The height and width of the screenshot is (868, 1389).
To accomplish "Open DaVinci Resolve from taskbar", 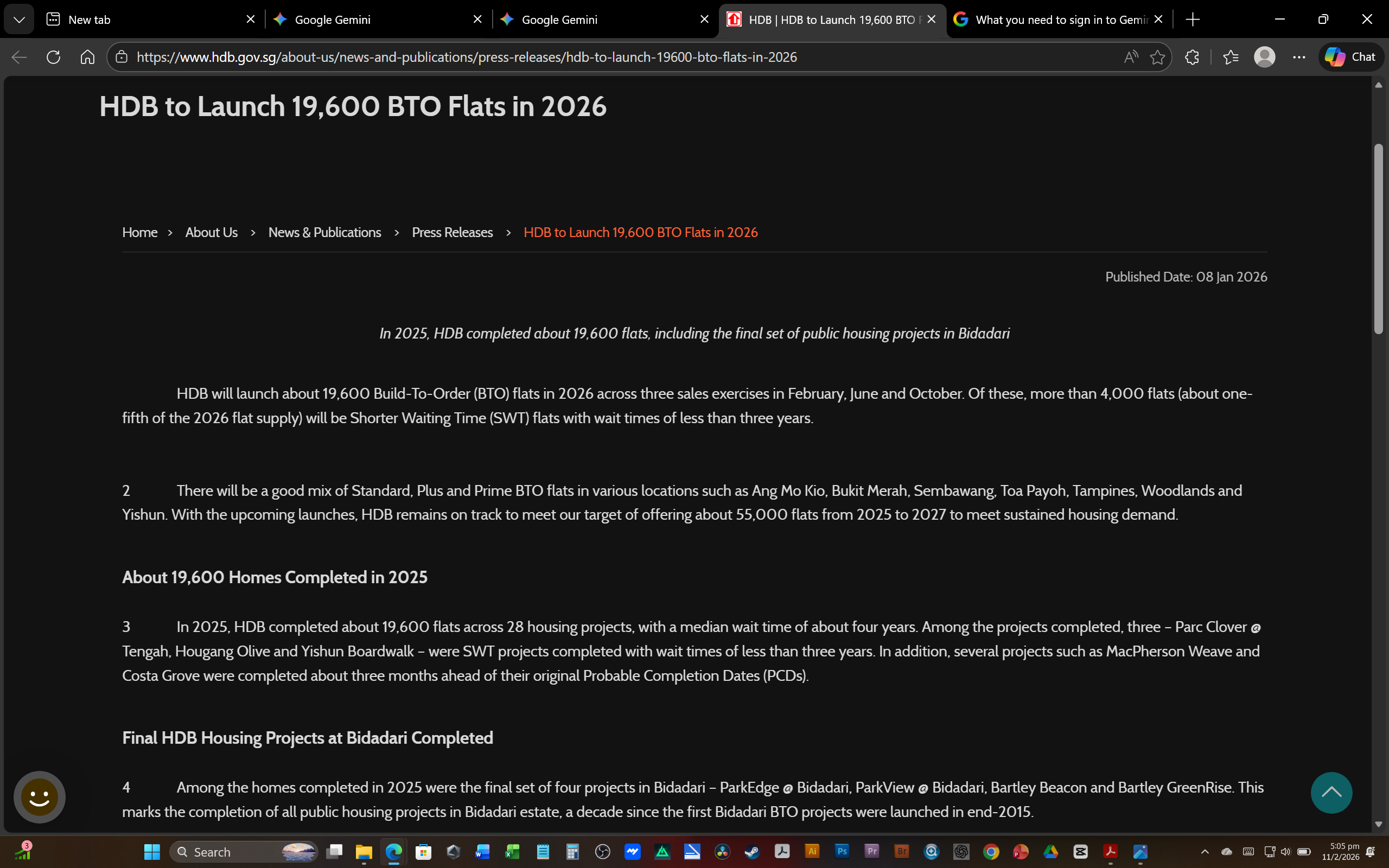I will 722,852.
